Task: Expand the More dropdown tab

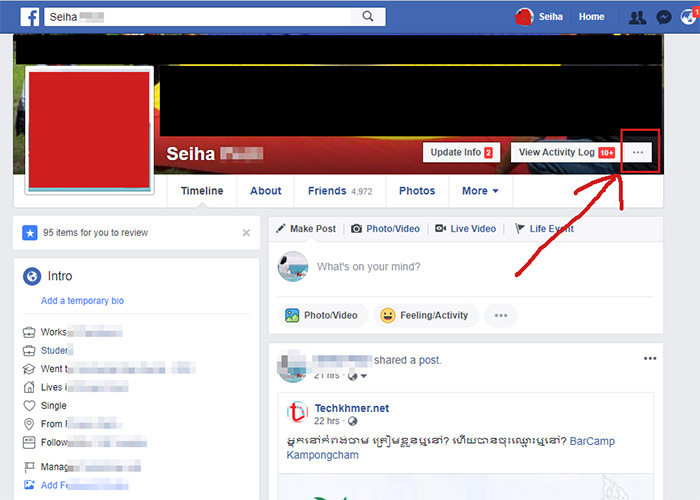Action: [x=480, y=191]
